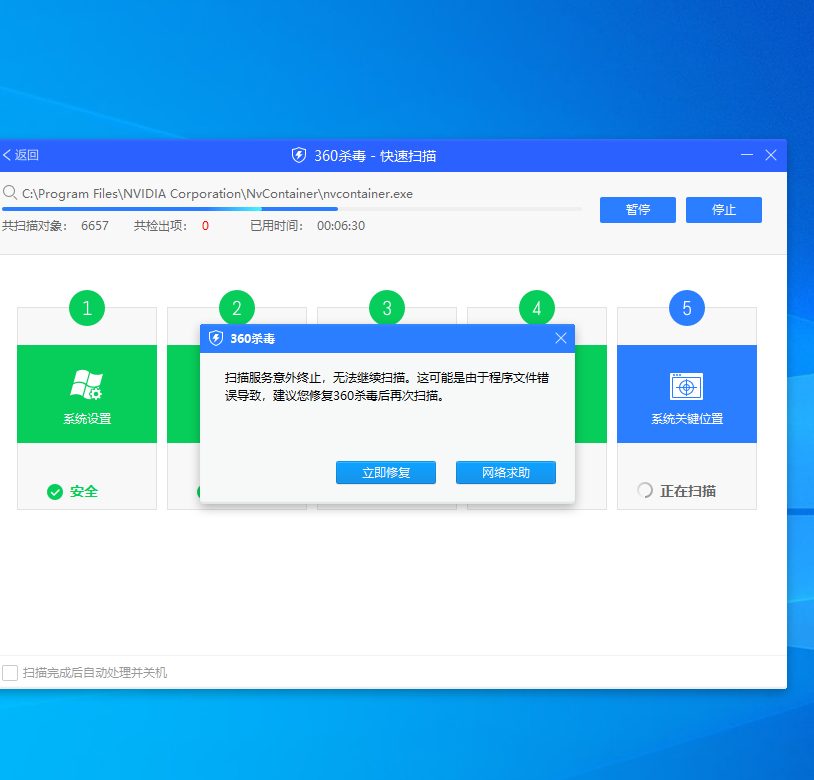
Task: Dismiss the error dialog with its X button
Action: point(561,338)
